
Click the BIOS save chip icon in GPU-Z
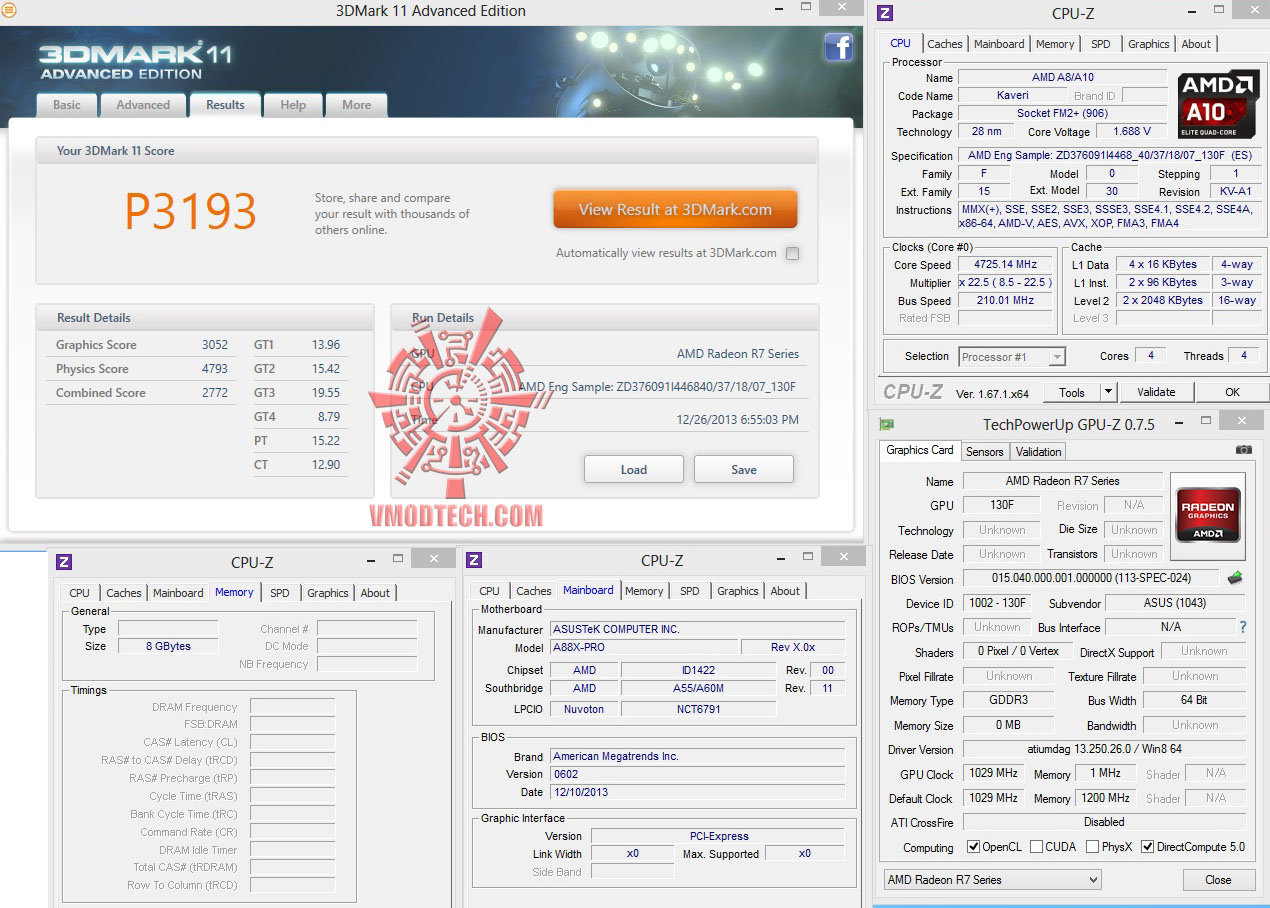pos(1235,578)
